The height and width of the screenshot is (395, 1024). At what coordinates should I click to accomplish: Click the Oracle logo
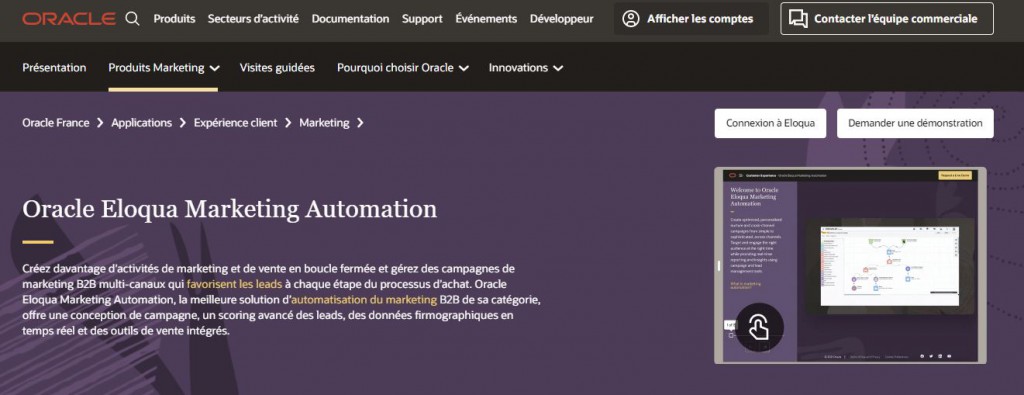69,19
